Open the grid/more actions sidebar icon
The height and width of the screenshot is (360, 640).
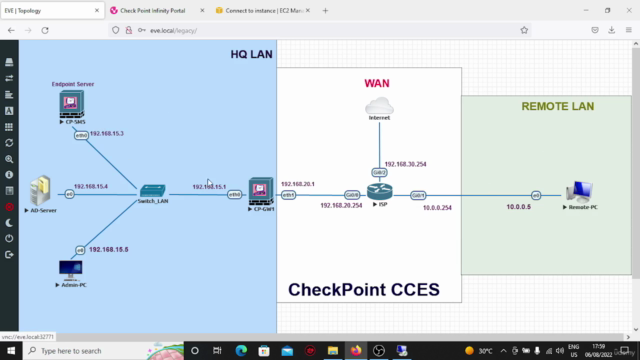[9, 127]
